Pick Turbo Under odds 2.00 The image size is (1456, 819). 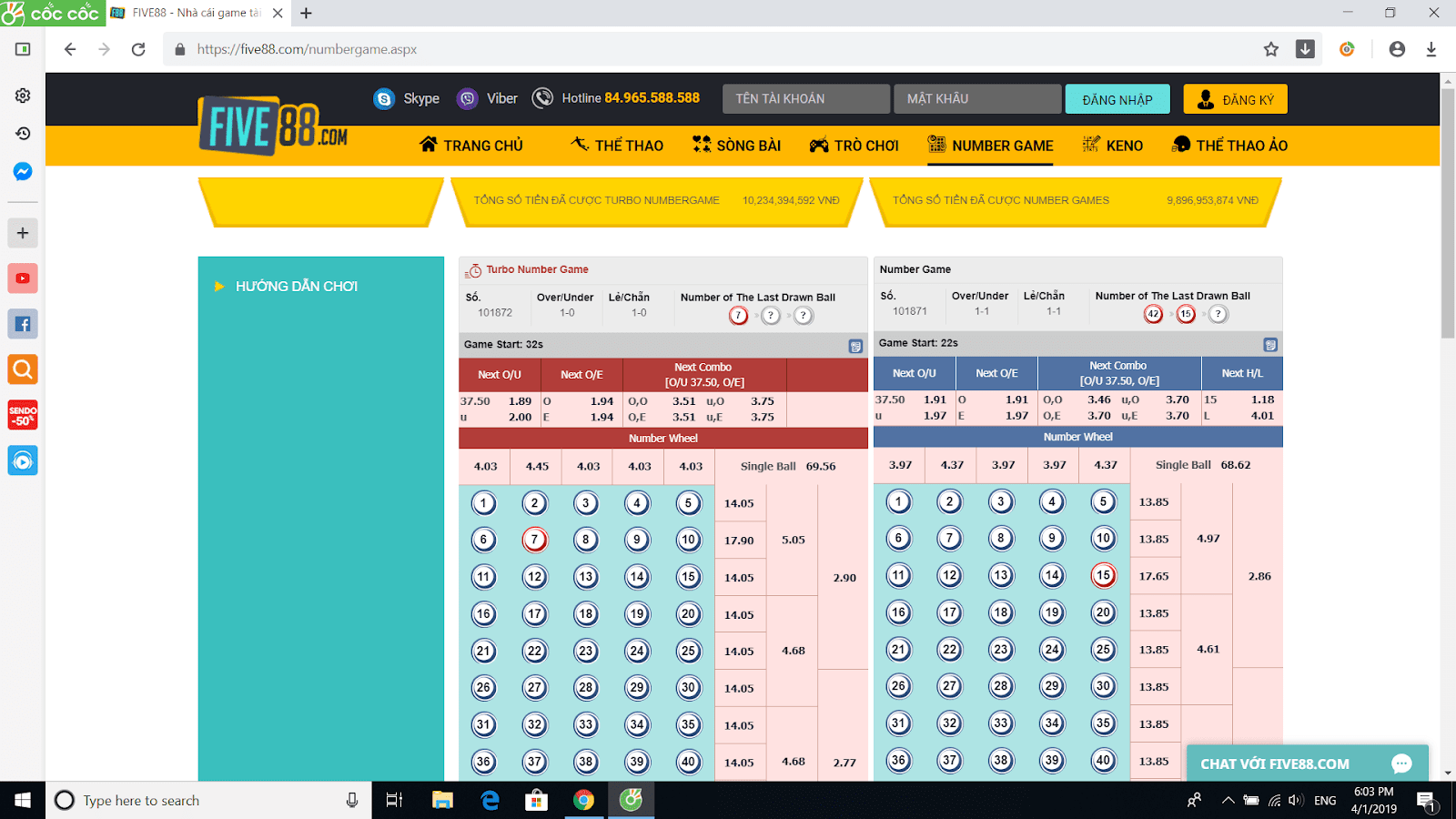point(521,417)
